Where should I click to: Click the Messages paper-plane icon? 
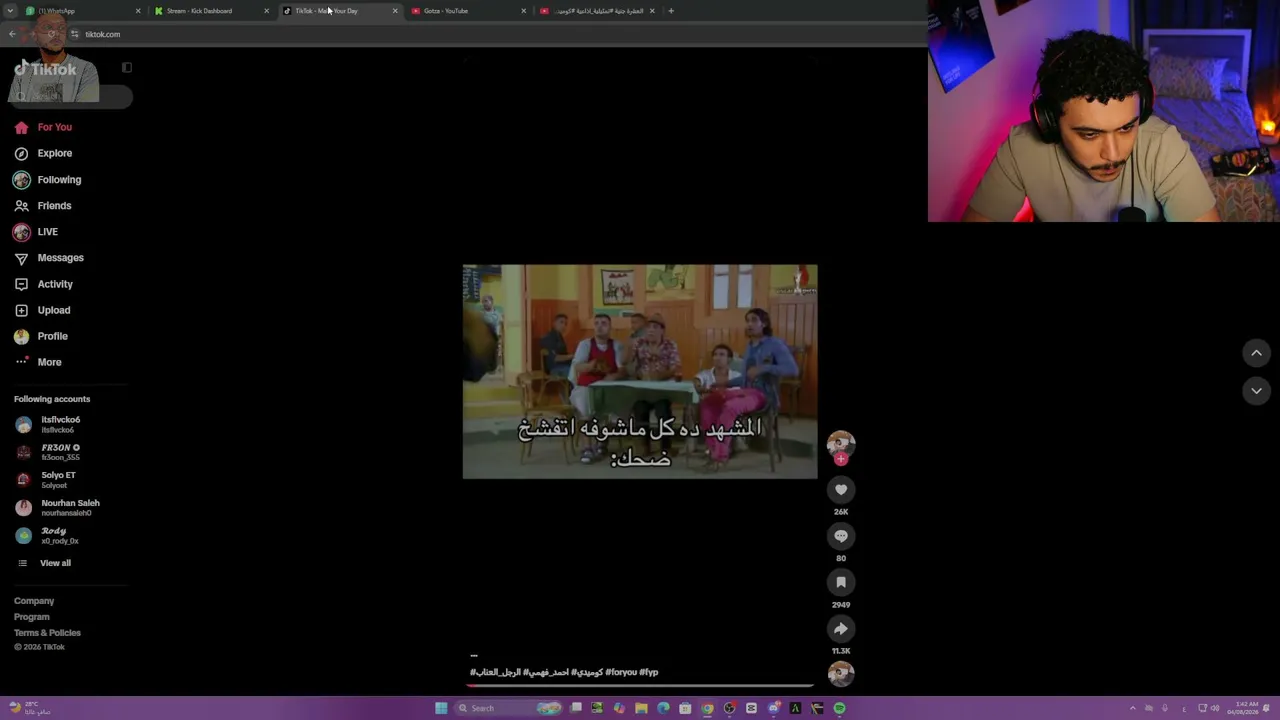(21, 258)
